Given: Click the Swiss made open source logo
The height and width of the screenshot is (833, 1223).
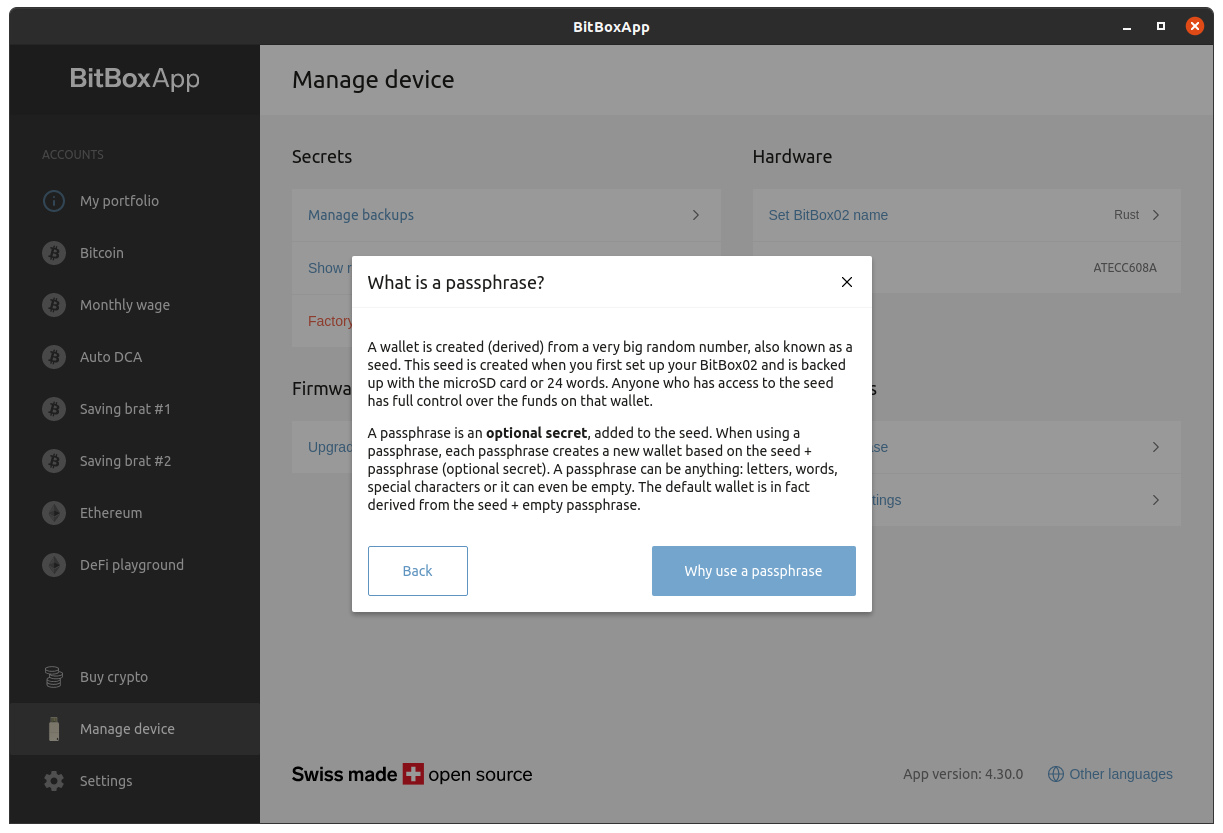Looking at the screenshot, I should tap(412, 774).
